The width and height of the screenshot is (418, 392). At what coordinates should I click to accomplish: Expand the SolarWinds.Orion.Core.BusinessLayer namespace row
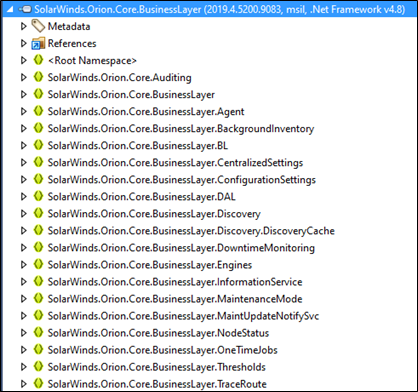click(23, 94)
